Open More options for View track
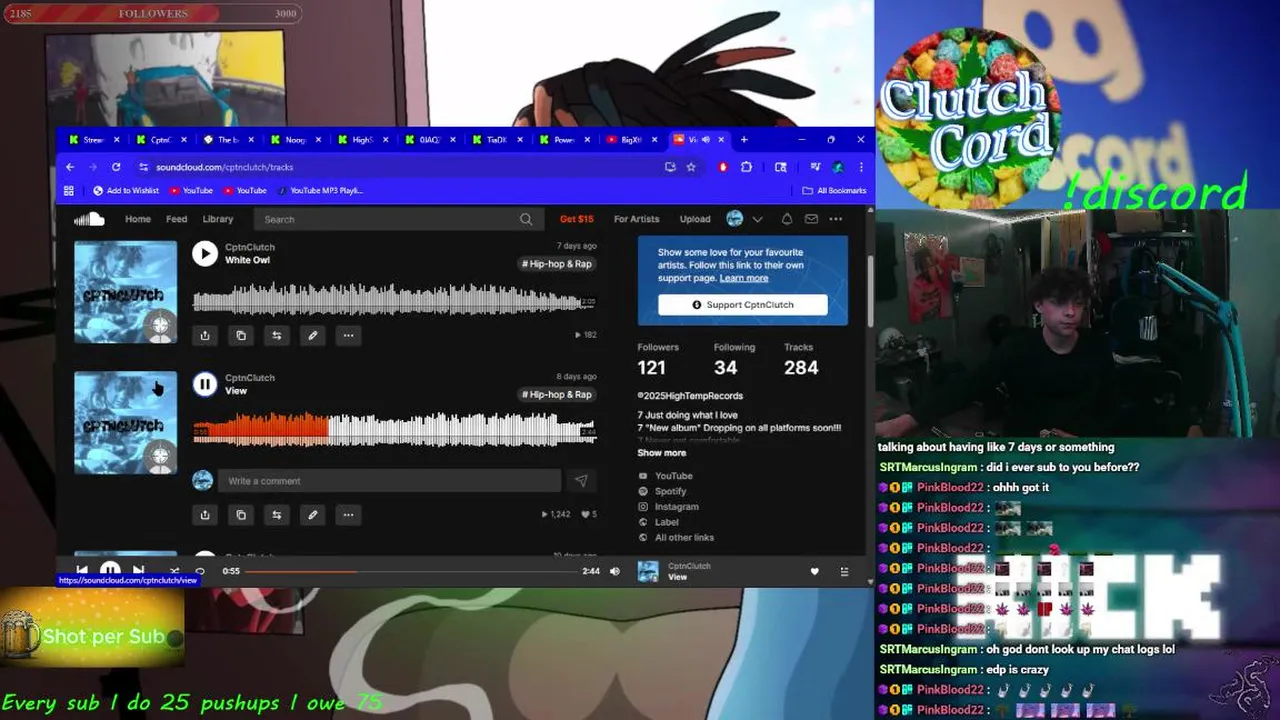 [348, 515]
